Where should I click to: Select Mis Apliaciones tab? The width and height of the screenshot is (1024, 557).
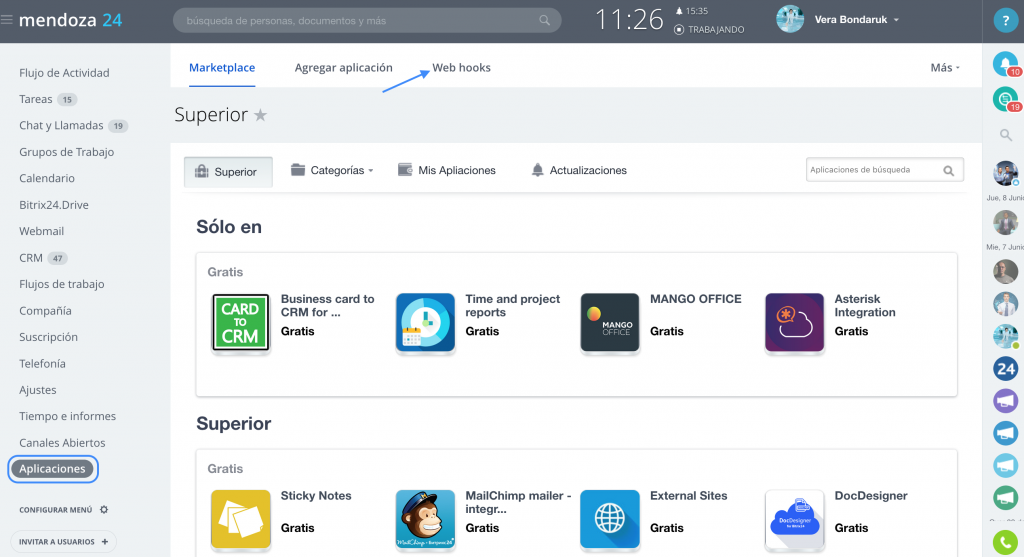447,170
